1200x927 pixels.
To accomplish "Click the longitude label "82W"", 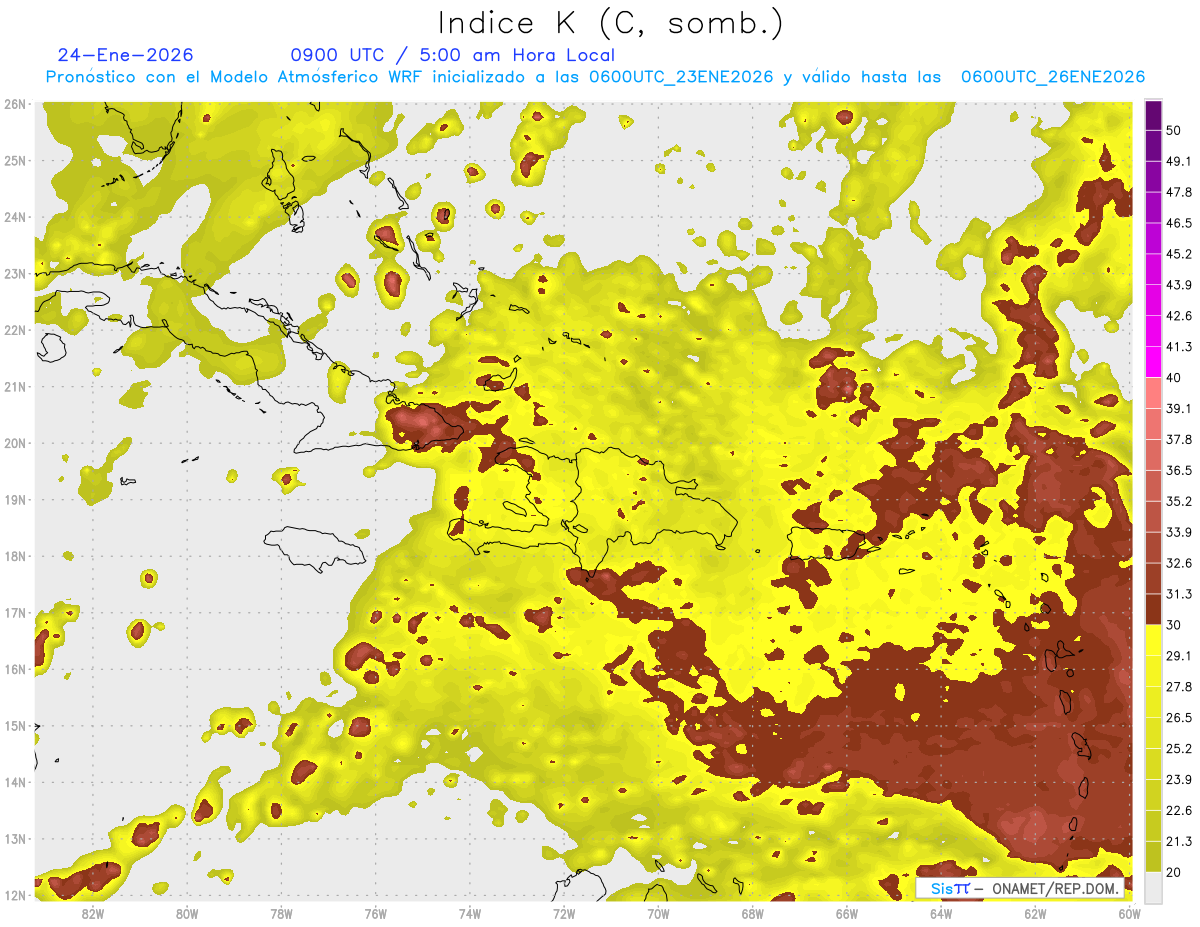I will point(92,913).
